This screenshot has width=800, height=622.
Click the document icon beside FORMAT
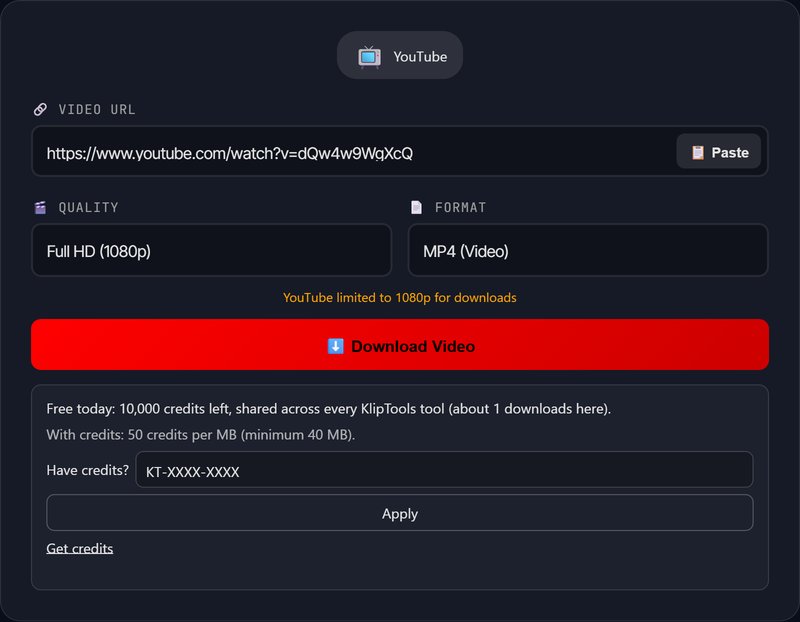pyautogui.click(x=417, y=207)
